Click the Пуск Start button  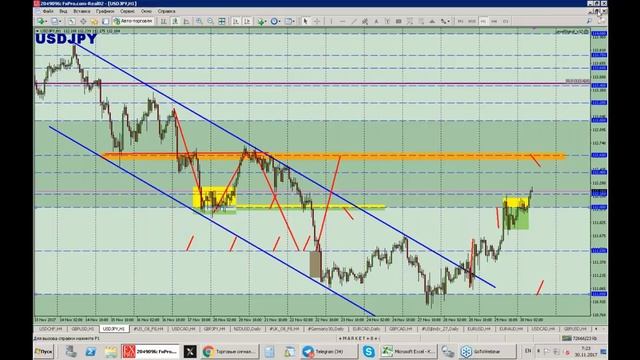pyautogui.click(x=44, y=351)
